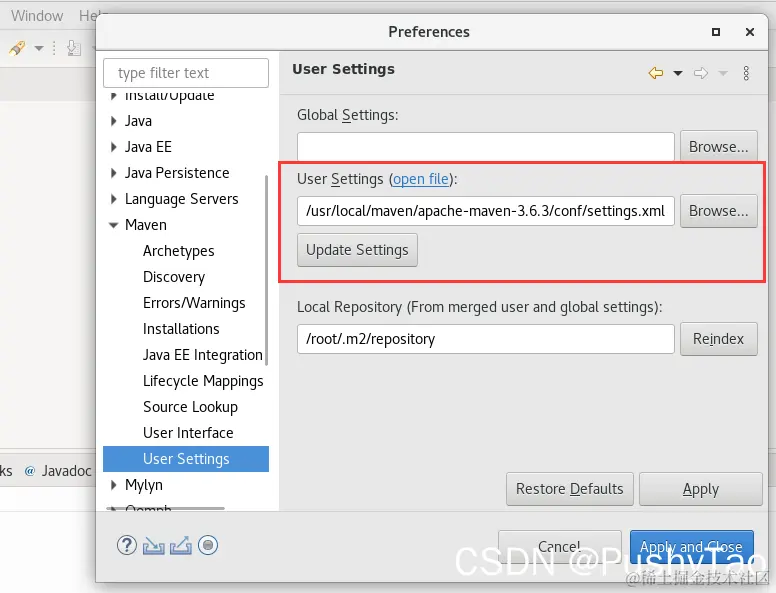Click the back navigation arrow icon
The height and width of the screenshot is (593, 776).
tap(656, 73)
